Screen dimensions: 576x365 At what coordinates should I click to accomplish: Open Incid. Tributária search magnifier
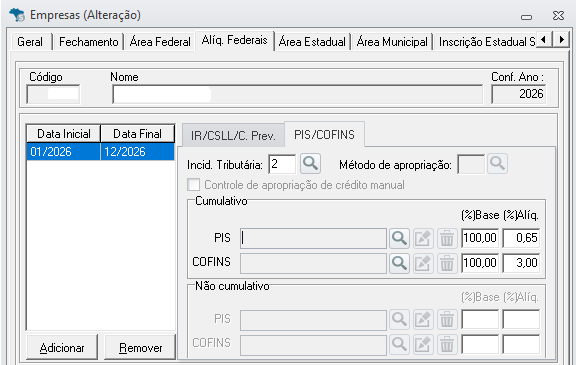click(x=310, y=163)
